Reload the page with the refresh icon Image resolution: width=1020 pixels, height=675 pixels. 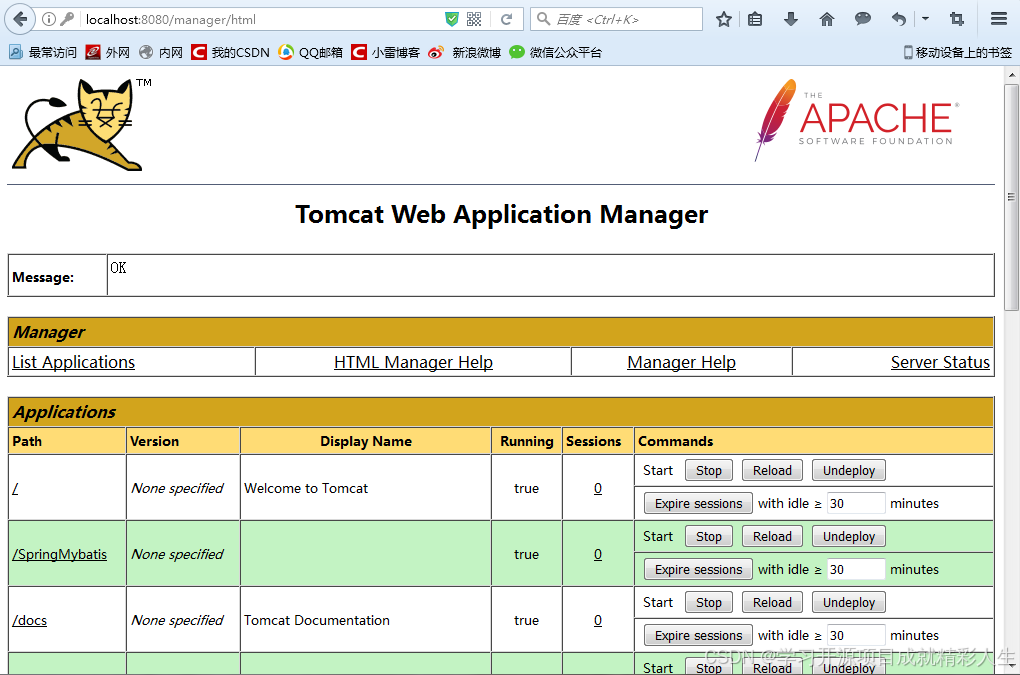pyautogui.click(x=506, y=20)
